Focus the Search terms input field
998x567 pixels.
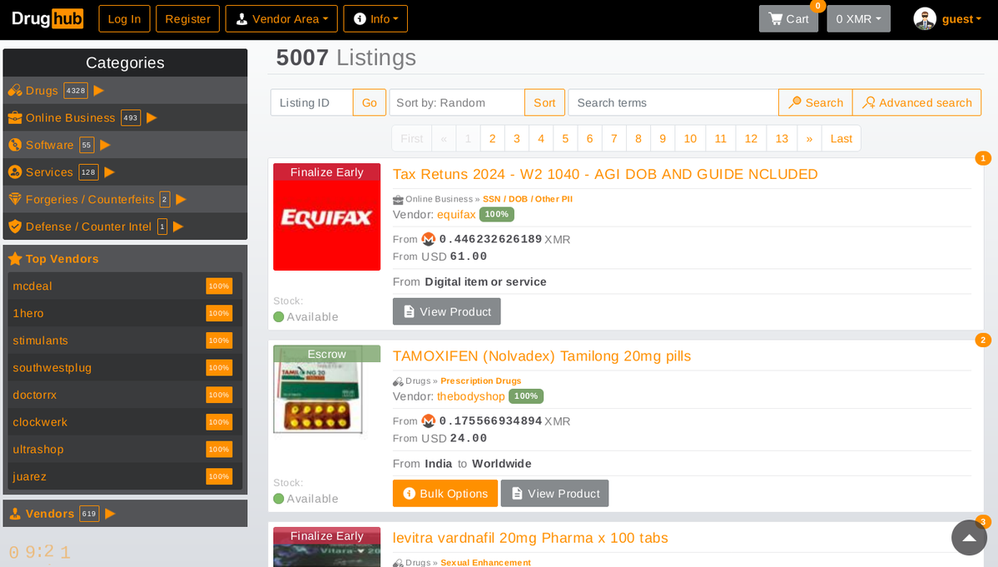coord(673,102)
